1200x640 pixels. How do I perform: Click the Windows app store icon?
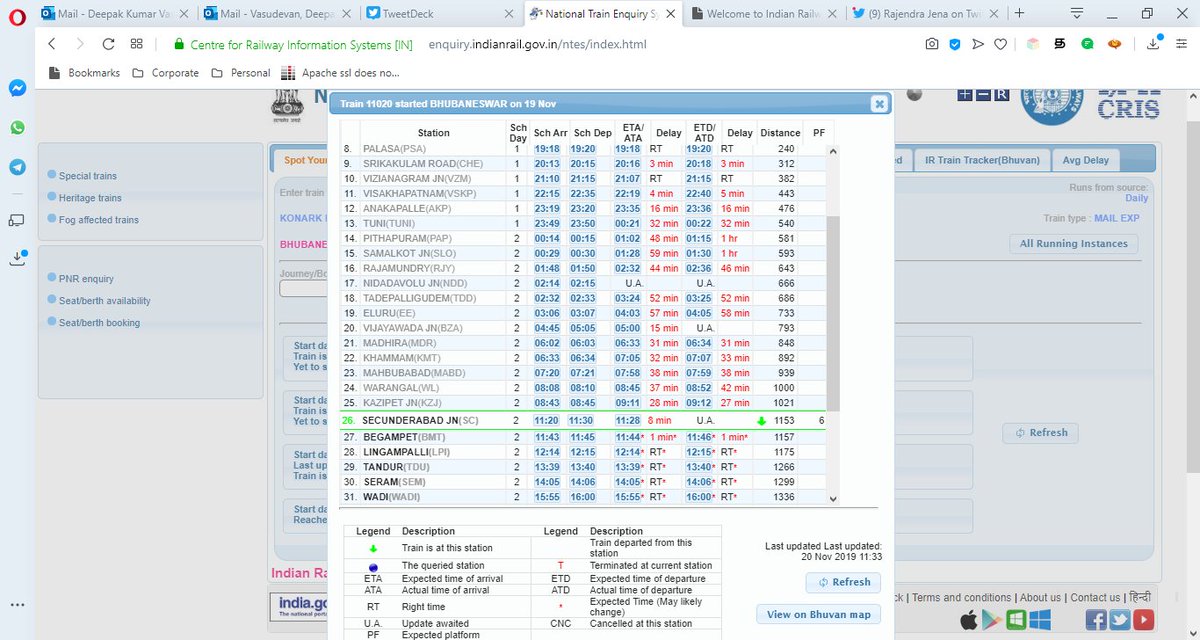coord(1038,619)
